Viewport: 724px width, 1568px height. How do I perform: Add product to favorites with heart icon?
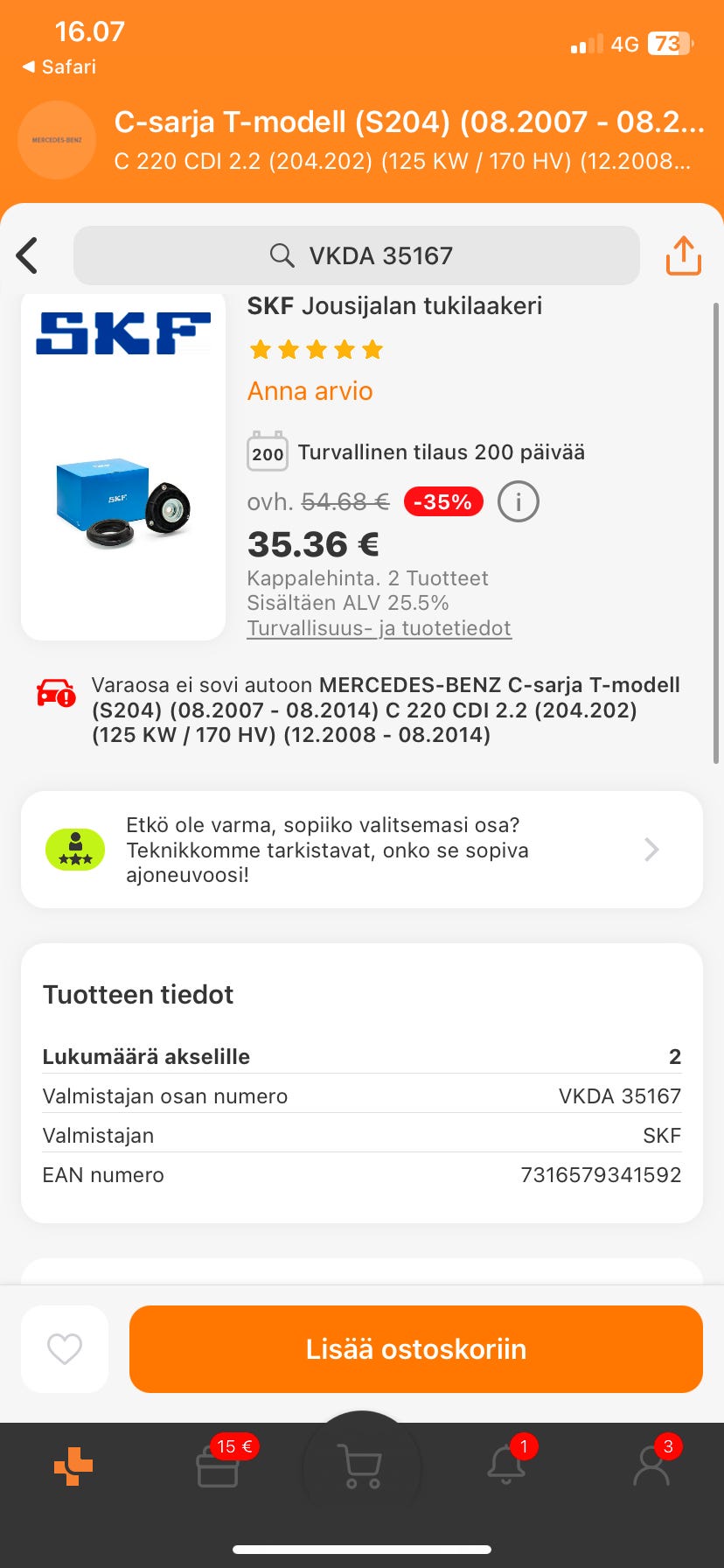coord(65,1348)
